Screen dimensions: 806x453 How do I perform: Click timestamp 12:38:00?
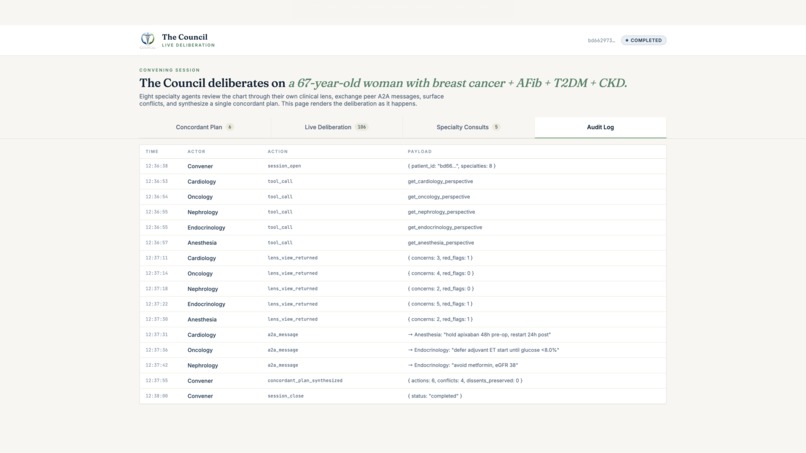tap(156, 396)
